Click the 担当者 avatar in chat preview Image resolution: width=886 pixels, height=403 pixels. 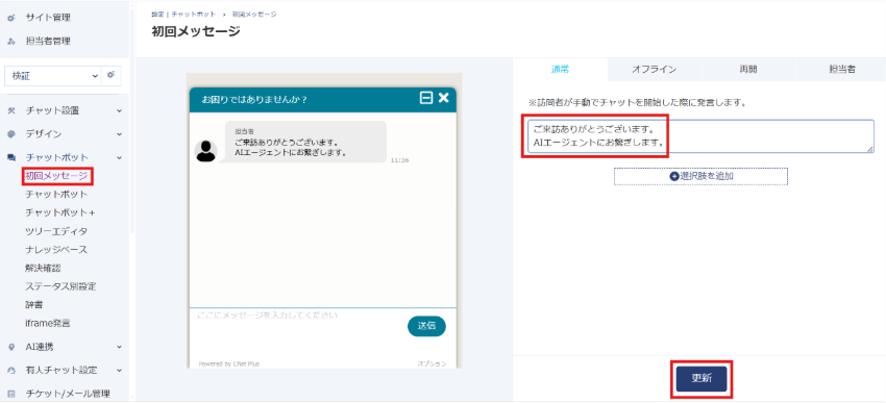(206, 150)
